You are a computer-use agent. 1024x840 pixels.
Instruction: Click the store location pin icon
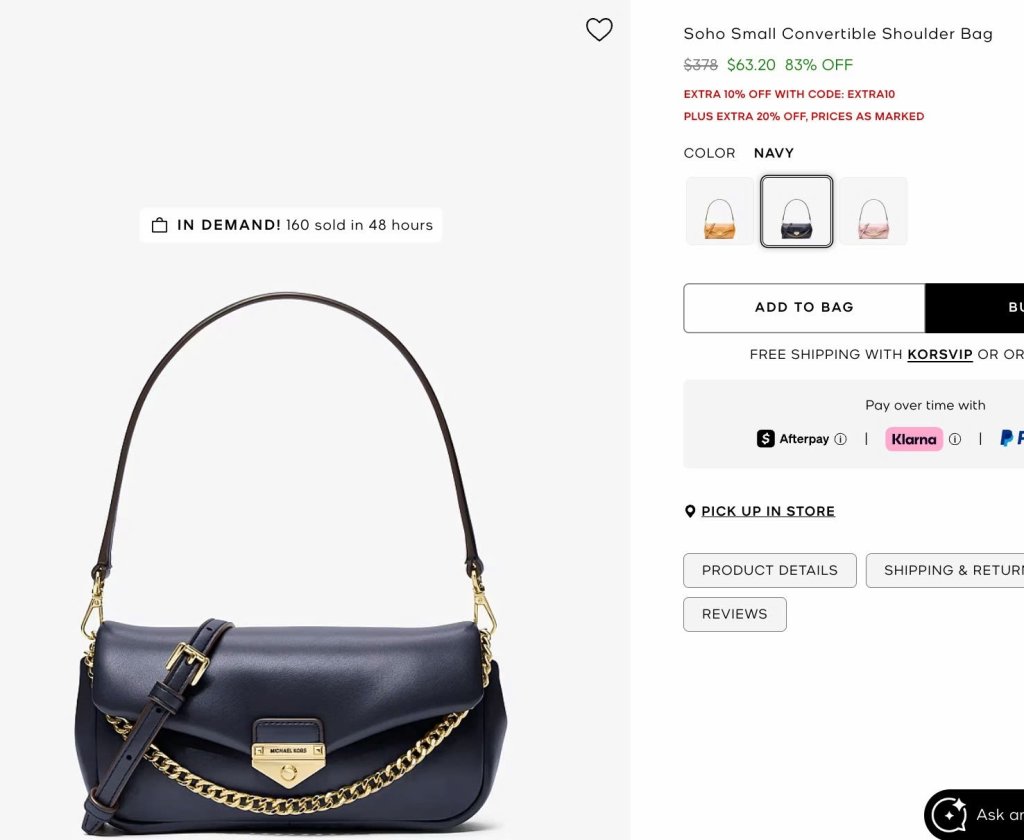(690, 511)
